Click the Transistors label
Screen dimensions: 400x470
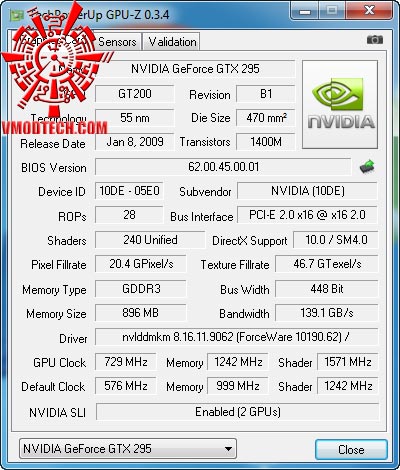(205, 142)
